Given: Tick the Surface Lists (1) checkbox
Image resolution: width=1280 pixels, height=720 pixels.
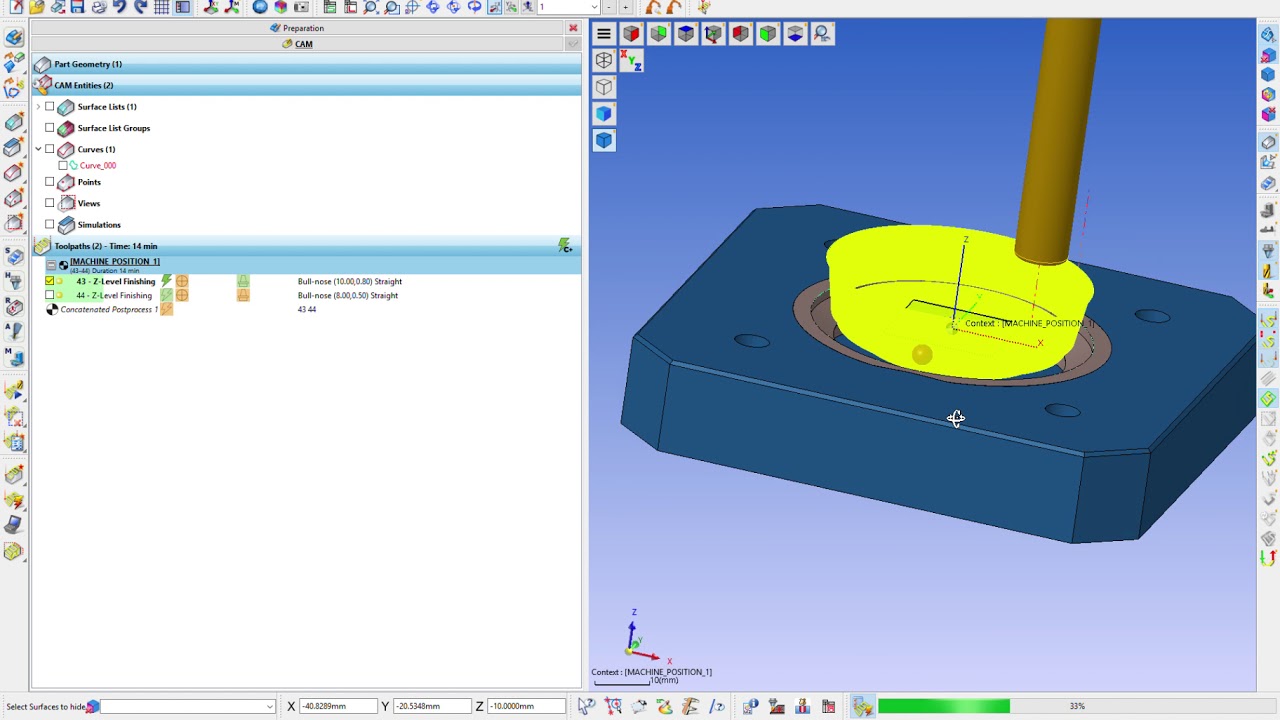Looking at the screenshot, I should pyautogui.click(x=50, y=107).
